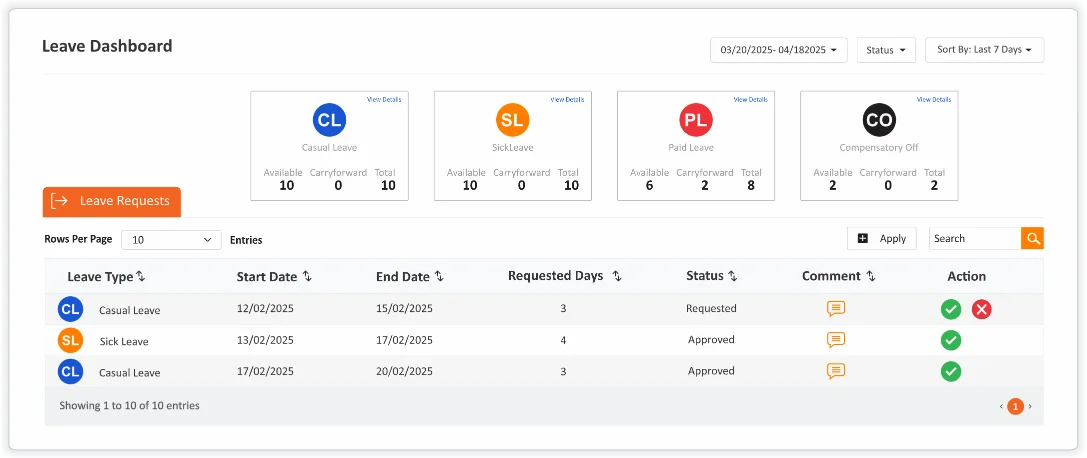
Task: Sort table by Leave Type column
Action: click(x=140, y=276)
